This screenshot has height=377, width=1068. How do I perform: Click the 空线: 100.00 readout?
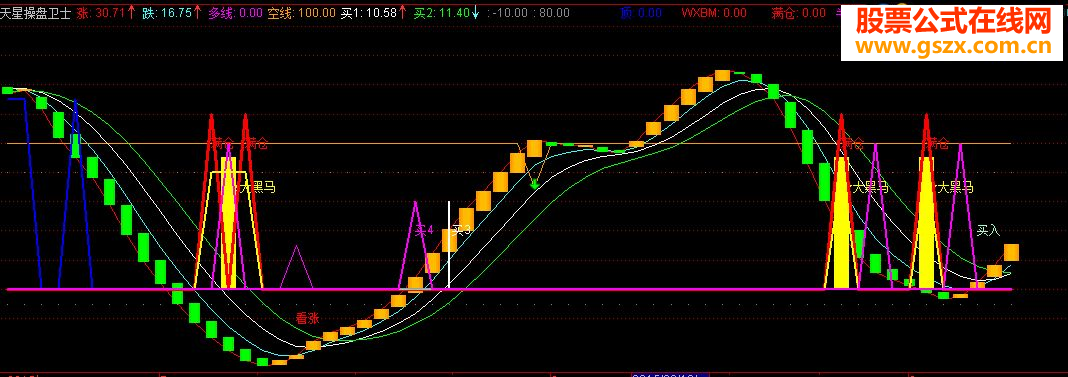[302, 12]
